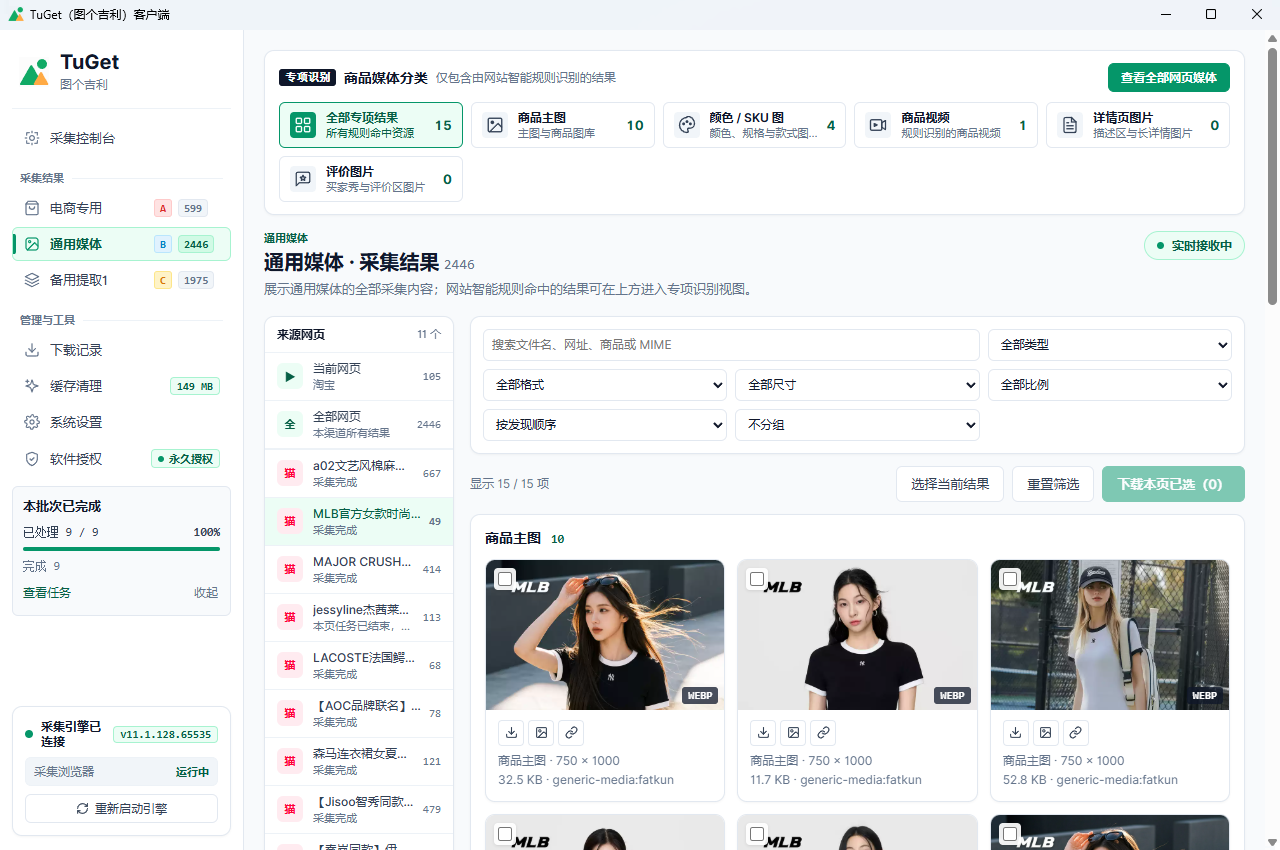Download the 52.8 KB product image
The image size is (1280, 850).
pyautogui.click(x=1016, y=732)
